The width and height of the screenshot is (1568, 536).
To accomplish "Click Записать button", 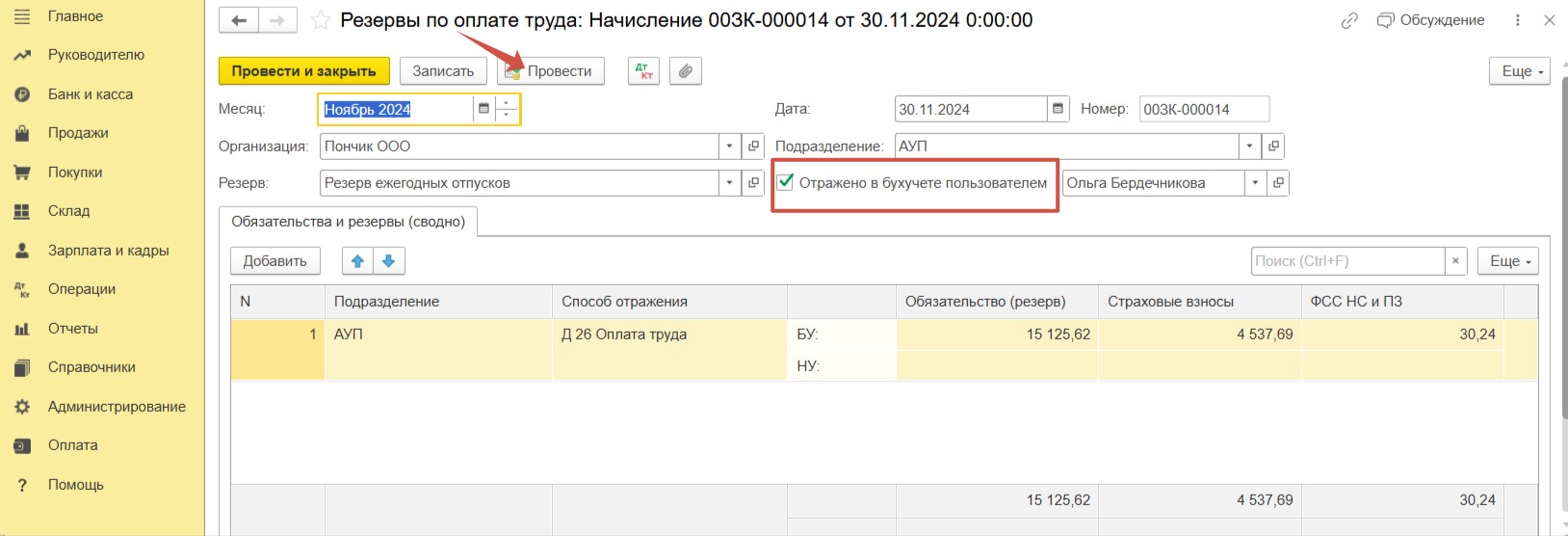I will coord(443,70).
